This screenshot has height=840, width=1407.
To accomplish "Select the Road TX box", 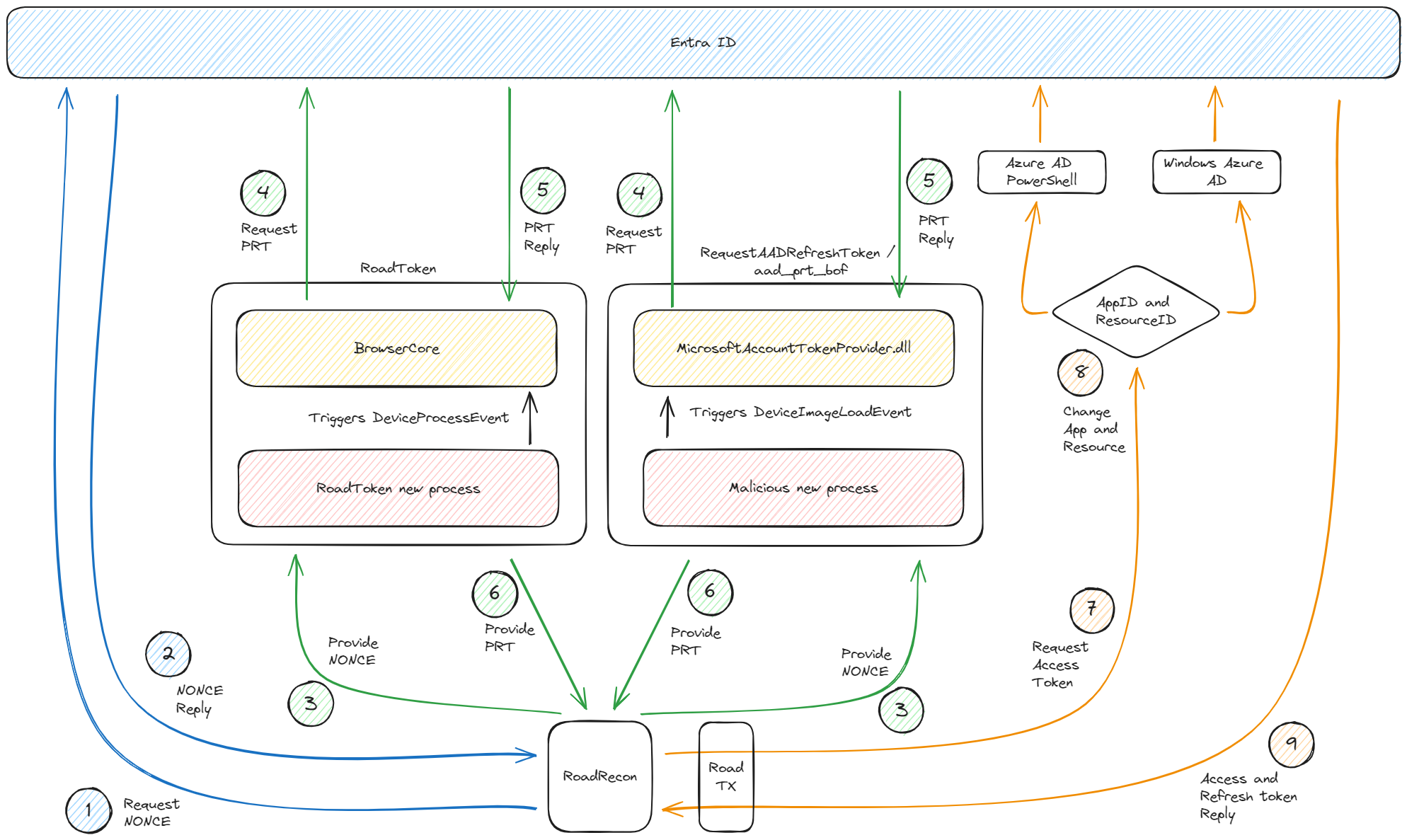I will (x=726, y=776).
